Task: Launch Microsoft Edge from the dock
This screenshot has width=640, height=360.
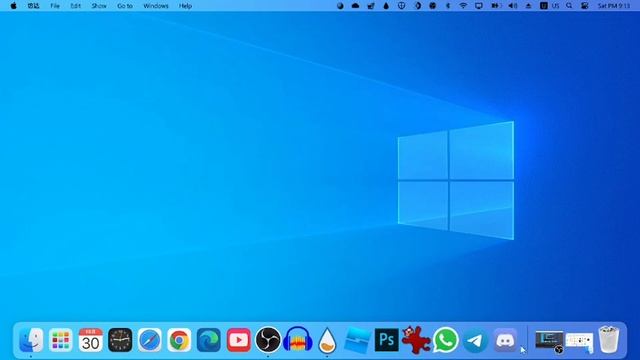Action: pyautogui.click(x=209, y=340)
